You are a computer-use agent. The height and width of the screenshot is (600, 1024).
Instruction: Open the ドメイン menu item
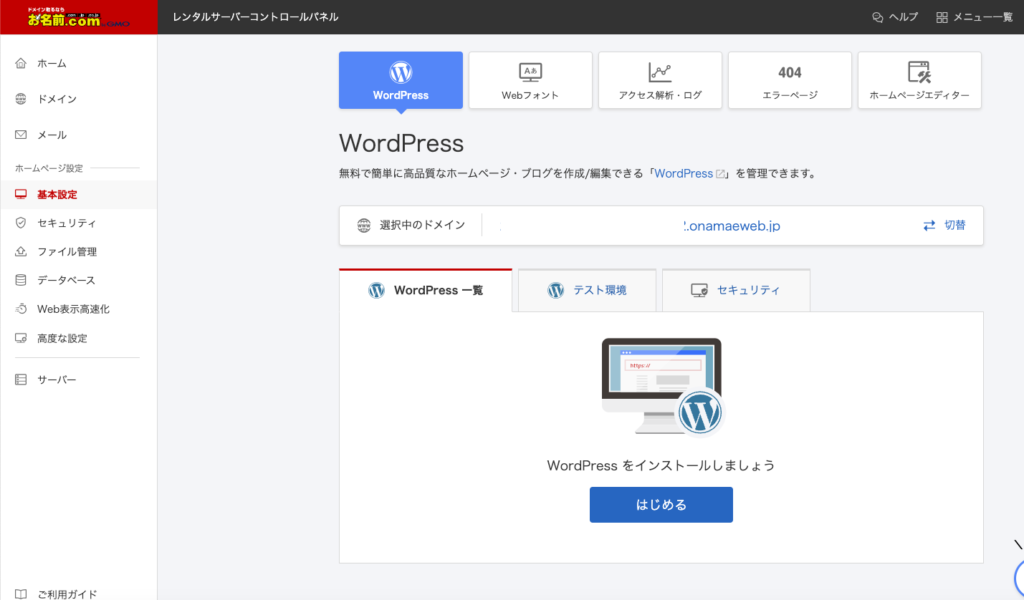click(78, 99)
